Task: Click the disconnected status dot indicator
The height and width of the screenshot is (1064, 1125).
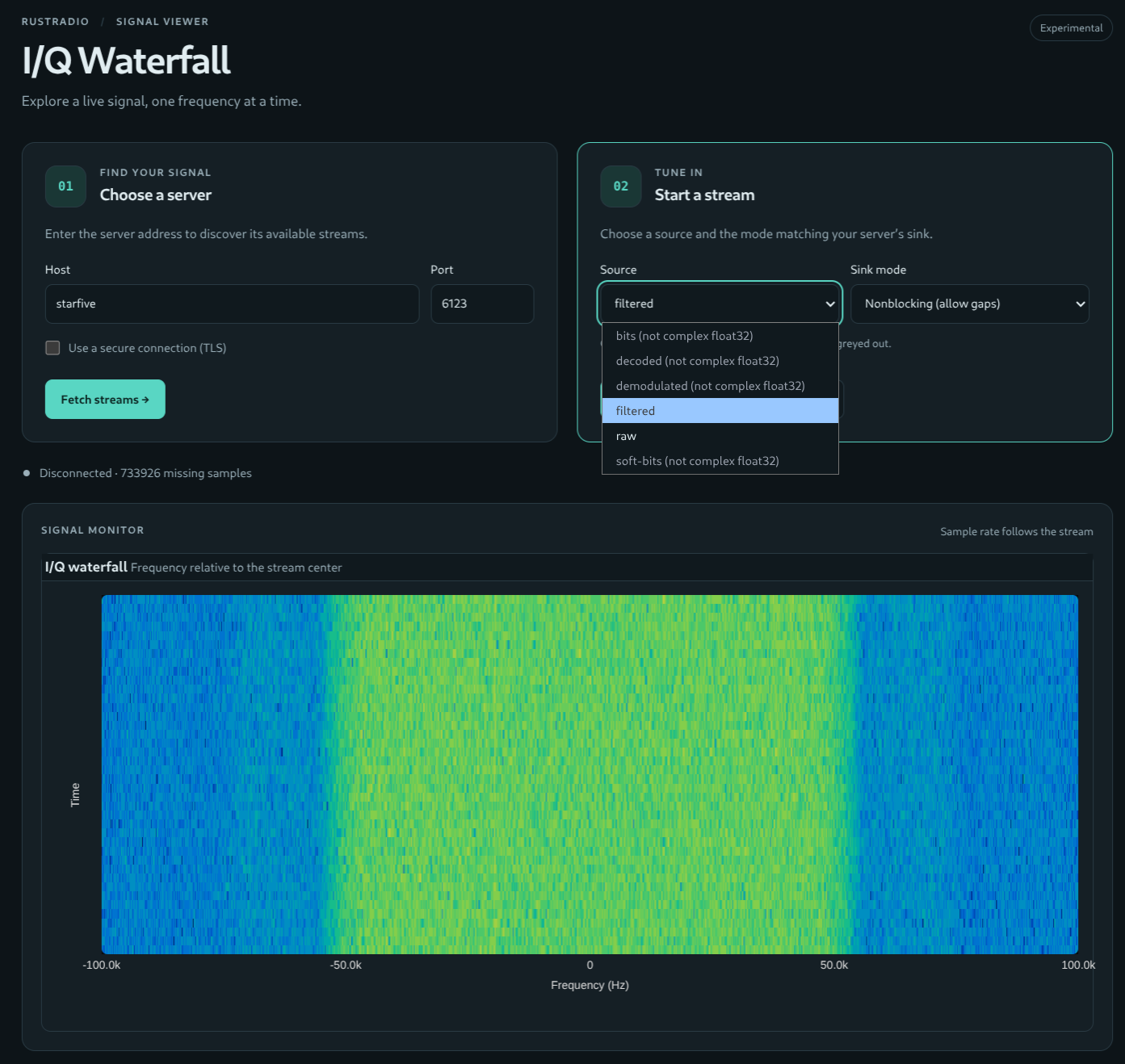Action: (x=27, y=473)
